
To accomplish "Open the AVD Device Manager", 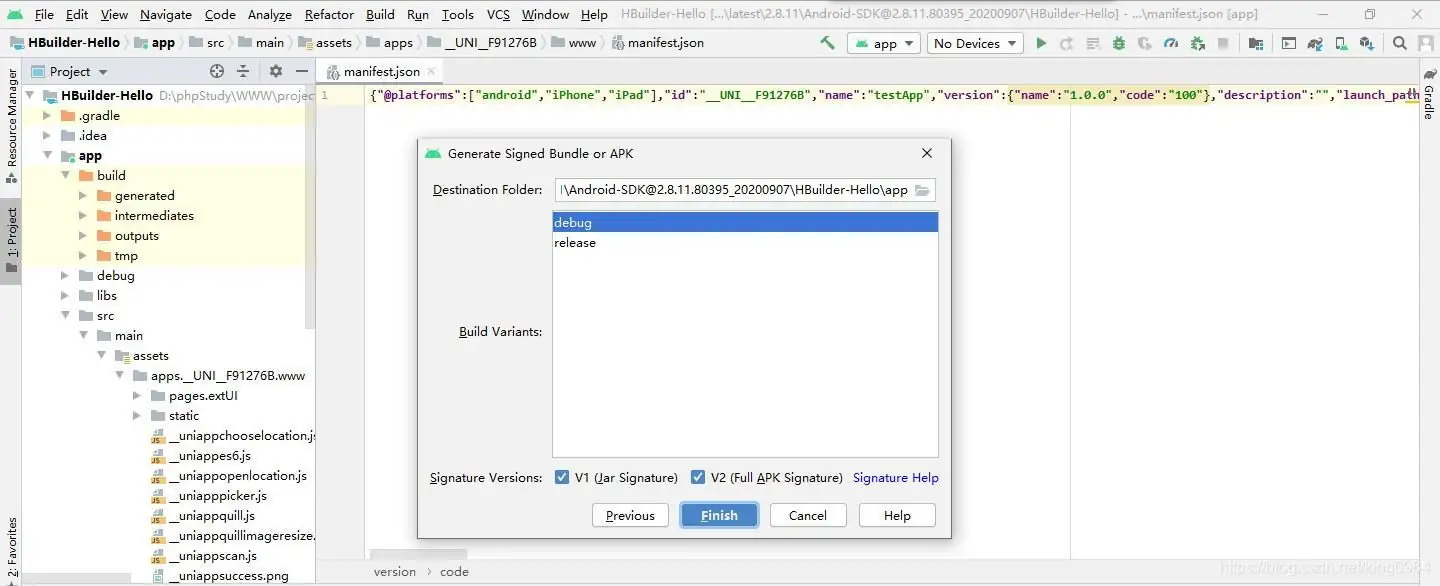I will [1342, 43].
